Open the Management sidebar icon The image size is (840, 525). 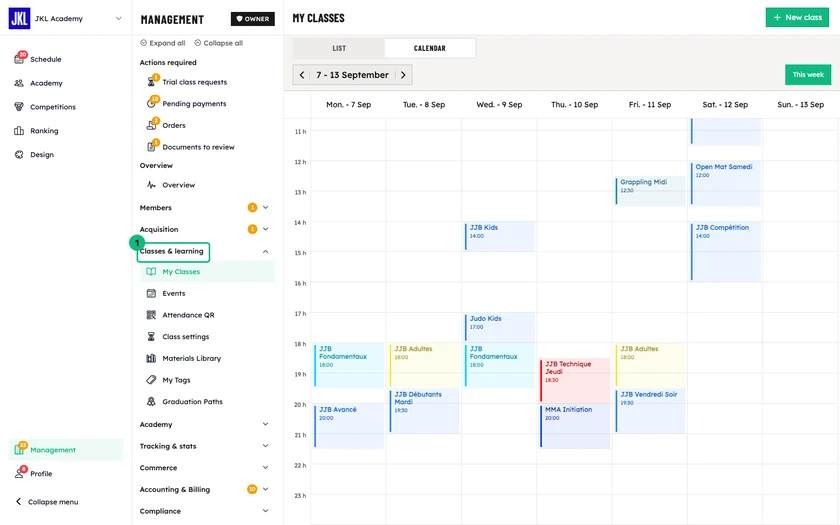coord(19,449)
